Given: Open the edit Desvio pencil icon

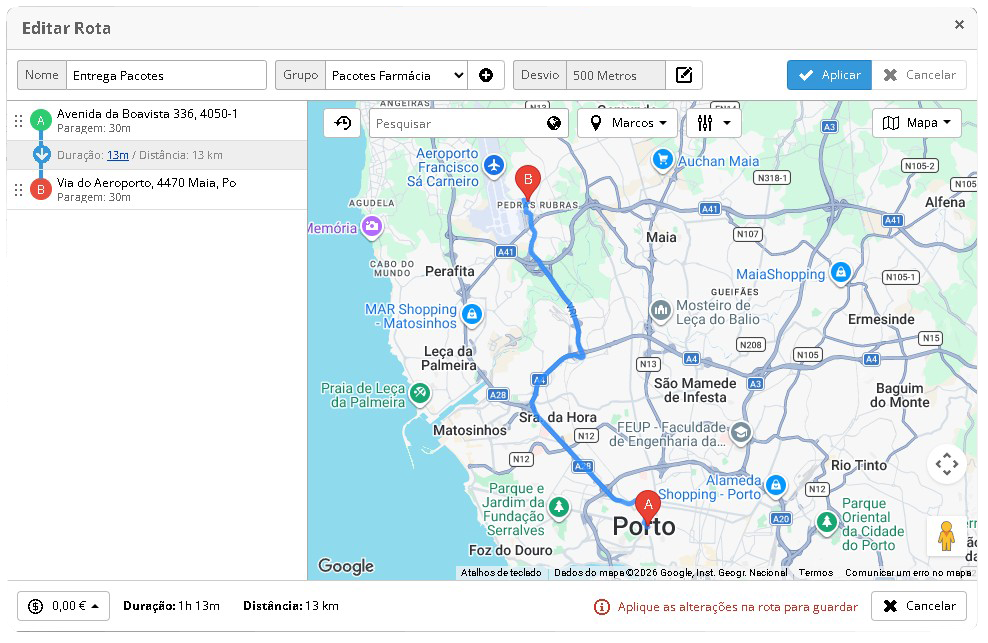Looking at the screenshot, I should (684, 76).
